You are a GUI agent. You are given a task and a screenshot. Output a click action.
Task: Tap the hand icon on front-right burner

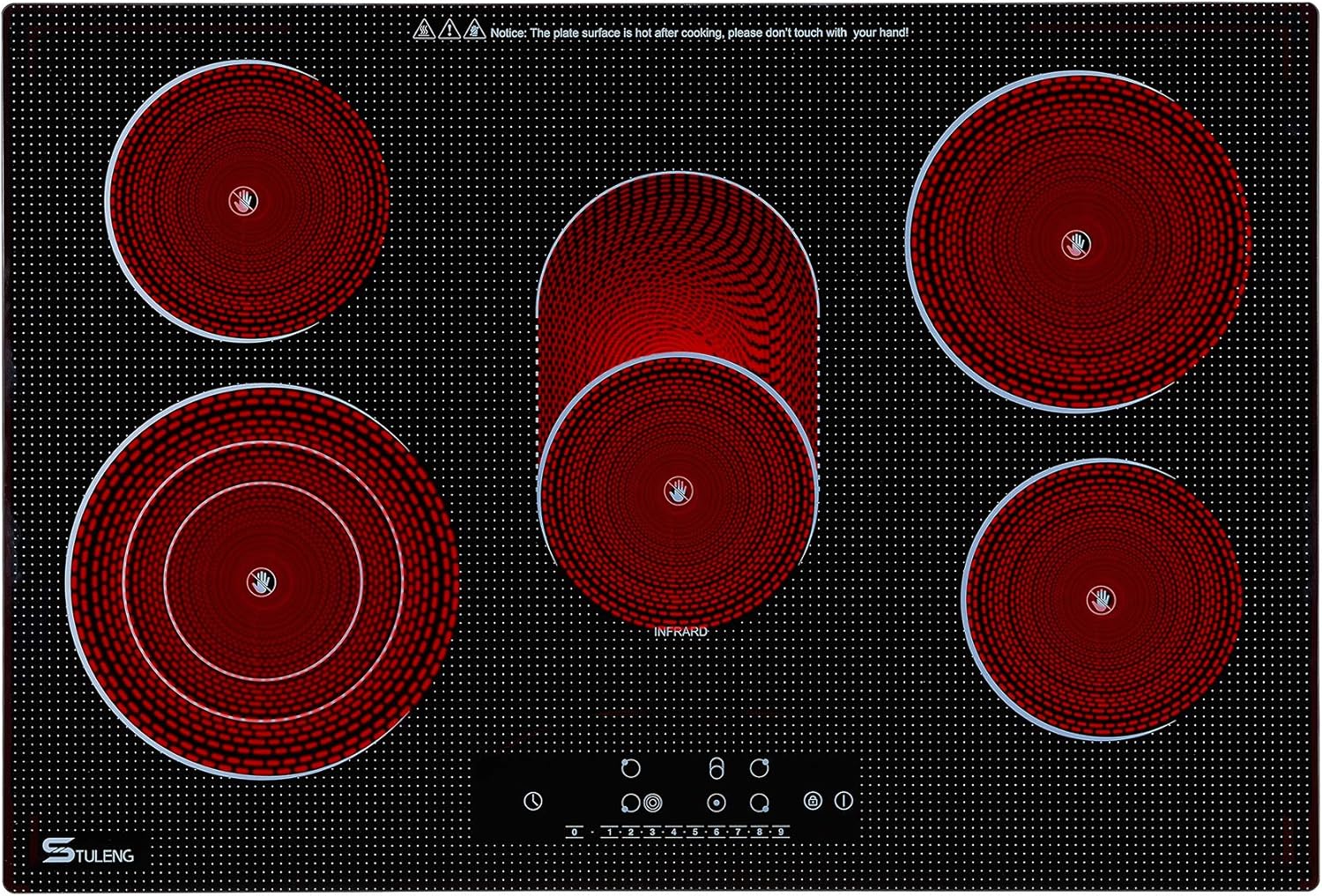click(x=1101, y=601)
